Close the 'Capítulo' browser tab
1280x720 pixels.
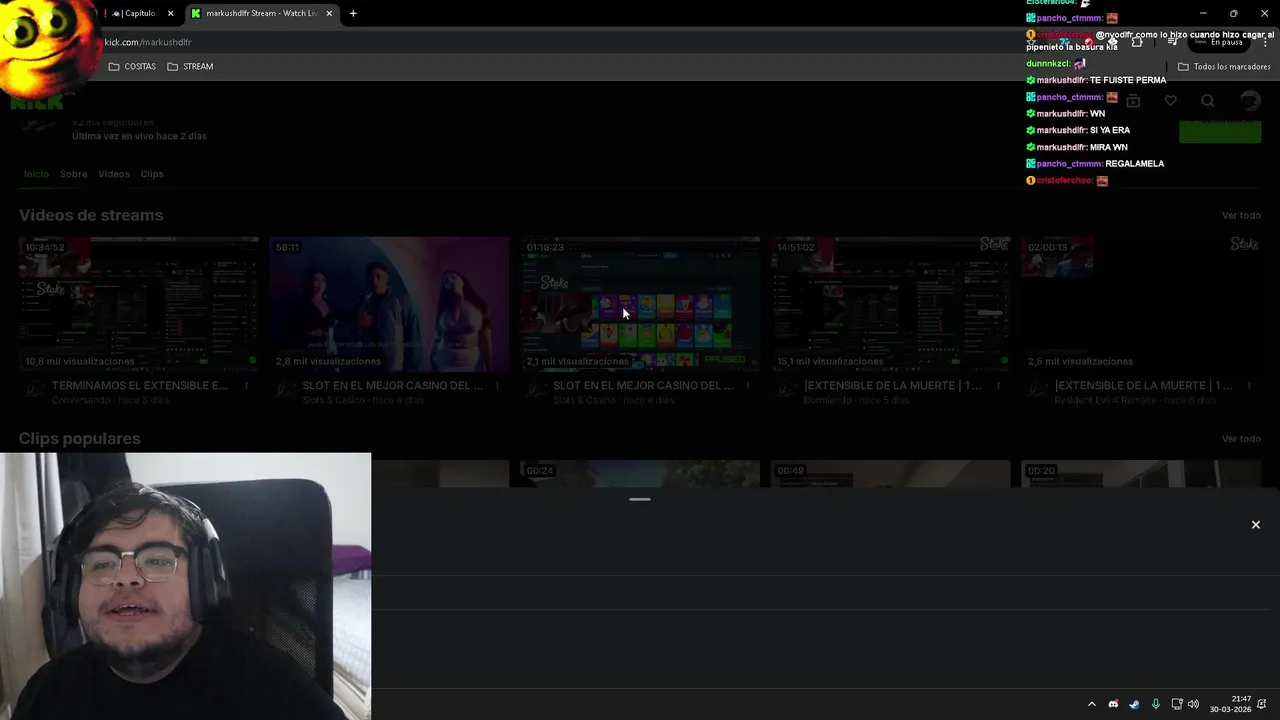coord(170,13)
